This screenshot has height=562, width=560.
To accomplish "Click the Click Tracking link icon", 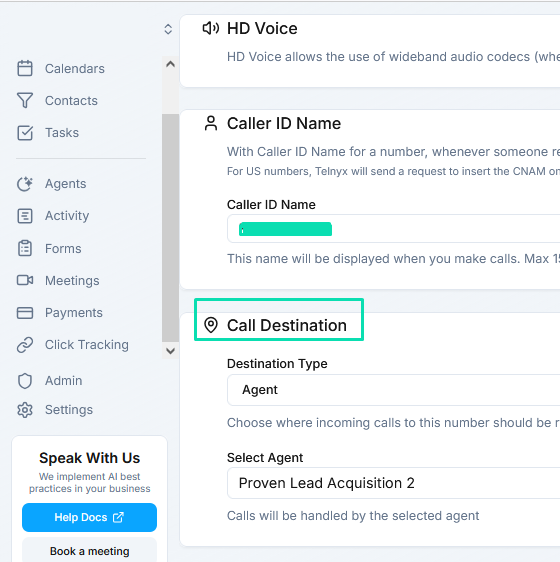I will (x=25, y=345).
